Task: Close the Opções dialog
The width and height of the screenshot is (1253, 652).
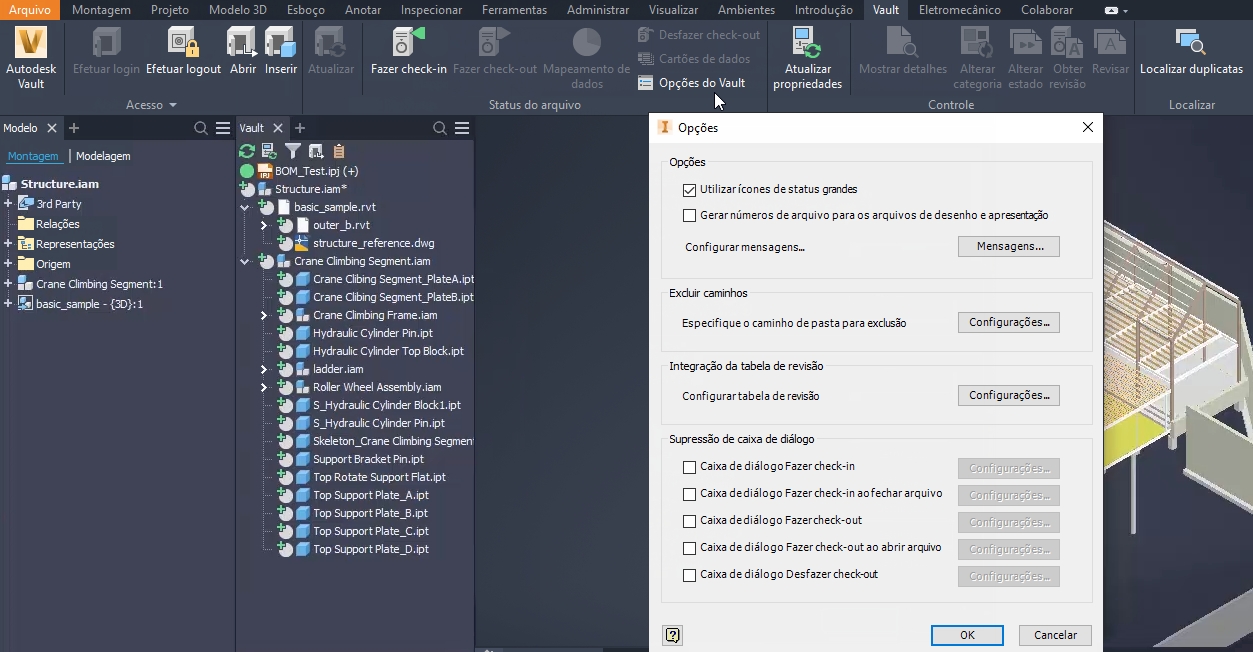Action: tap(1088, 127)
